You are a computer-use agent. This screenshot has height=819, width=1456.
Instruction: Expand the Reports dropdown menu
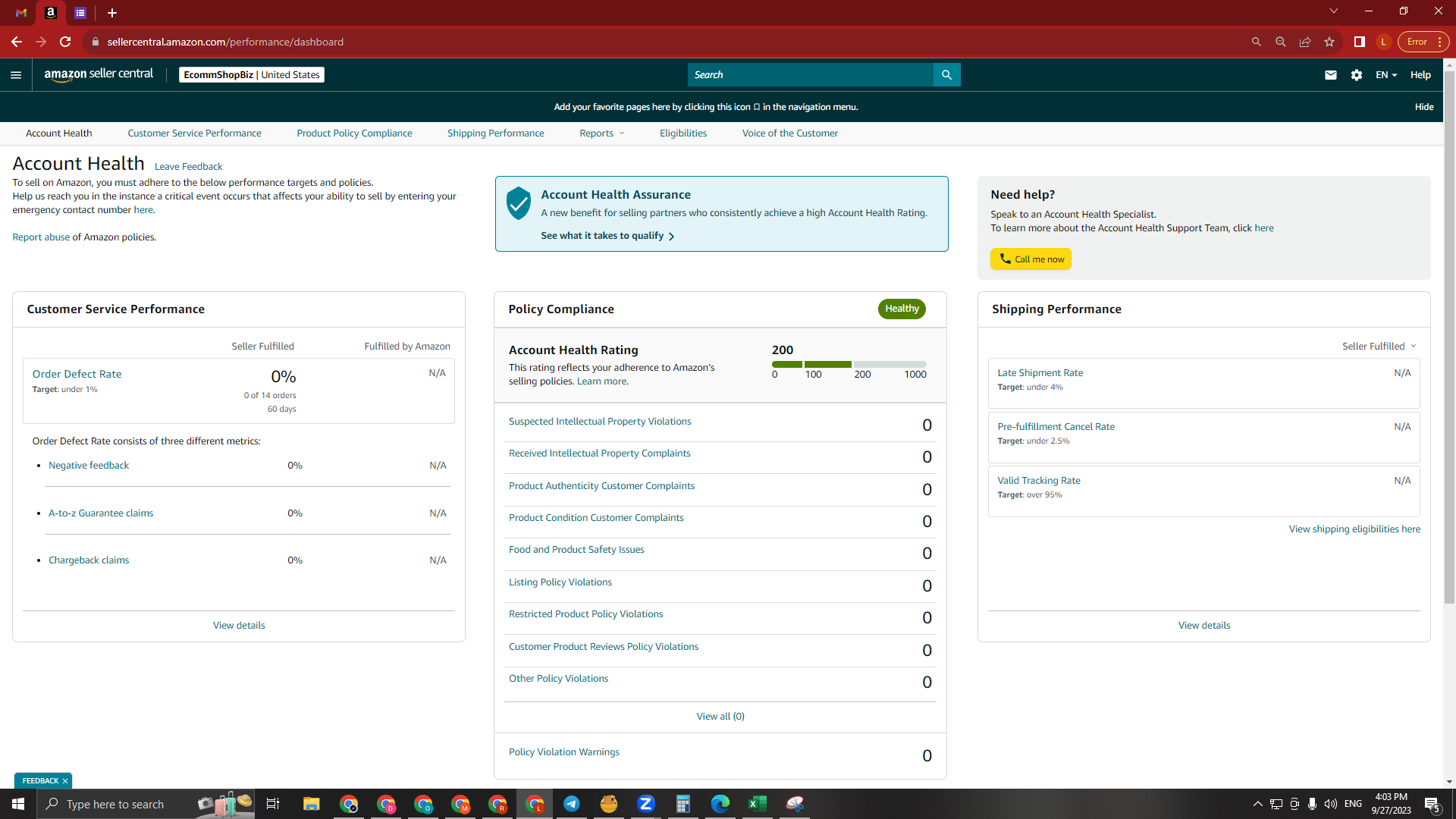[x=602, y=133]
